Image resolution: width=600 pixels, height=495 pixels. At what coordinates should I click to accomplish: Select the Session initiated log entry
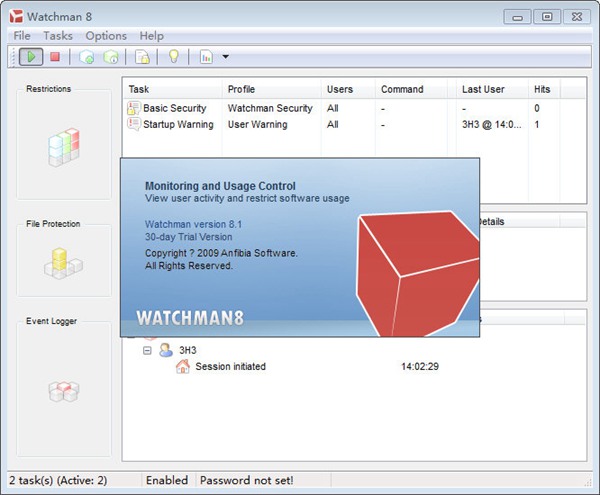pos(230,366)
